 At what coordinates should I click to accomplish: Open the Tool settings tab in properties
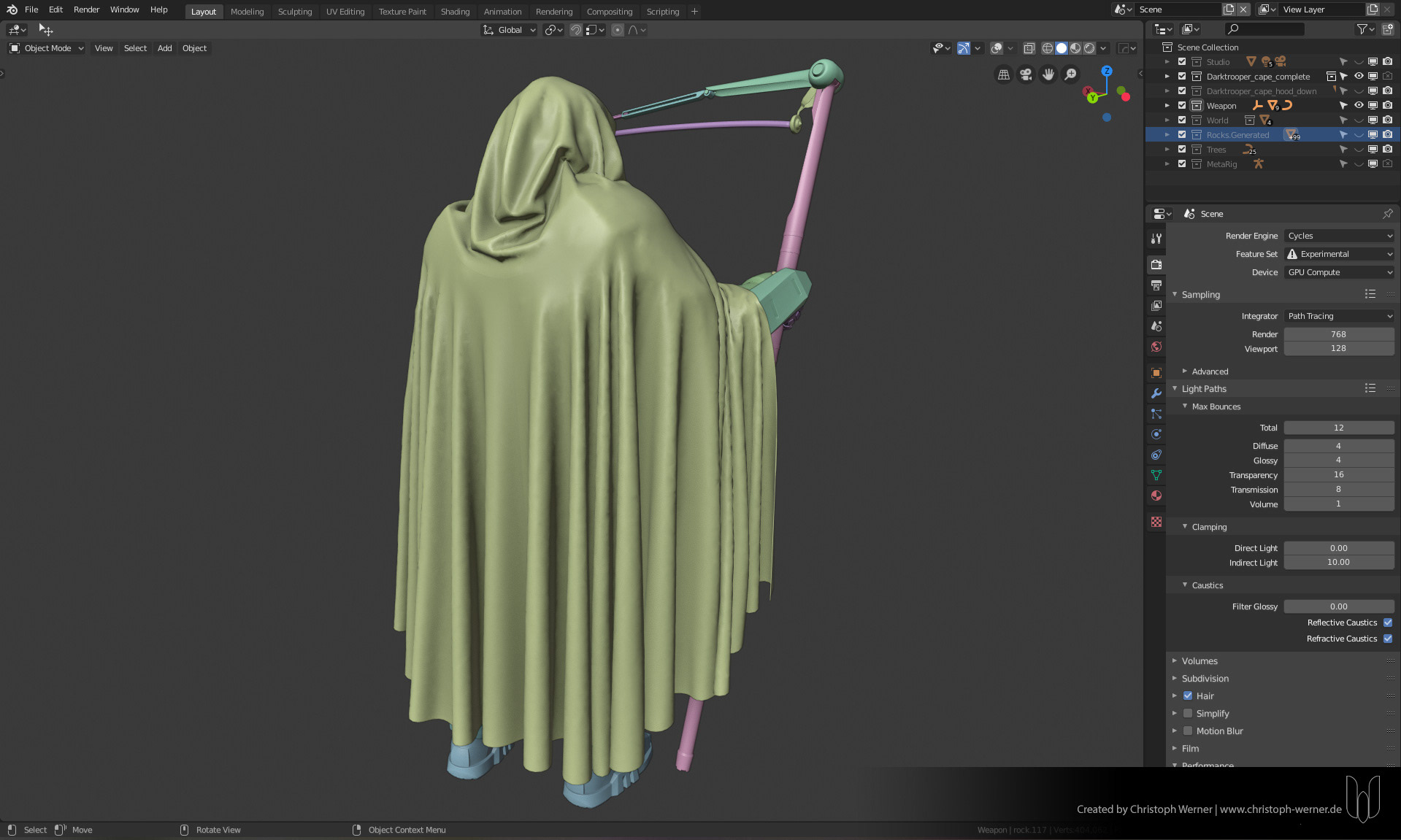click(x=1156, y=238)
